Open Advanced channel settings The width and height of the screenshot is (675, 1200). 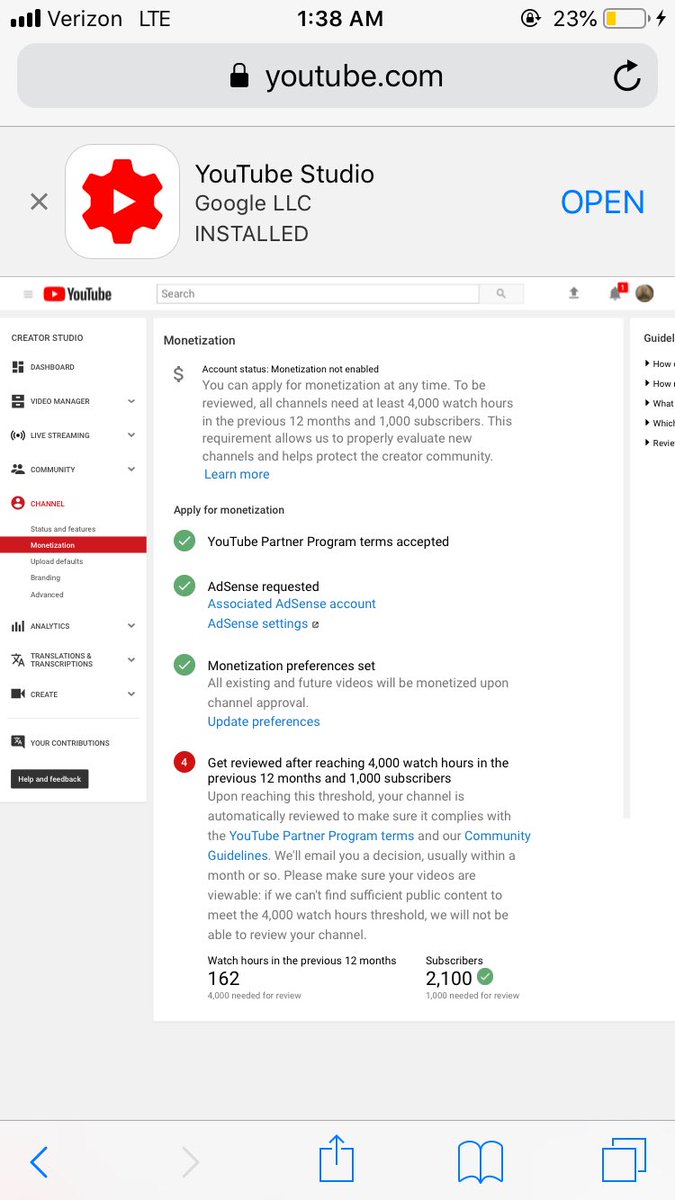pyautogui.click(x=47, y=595)
